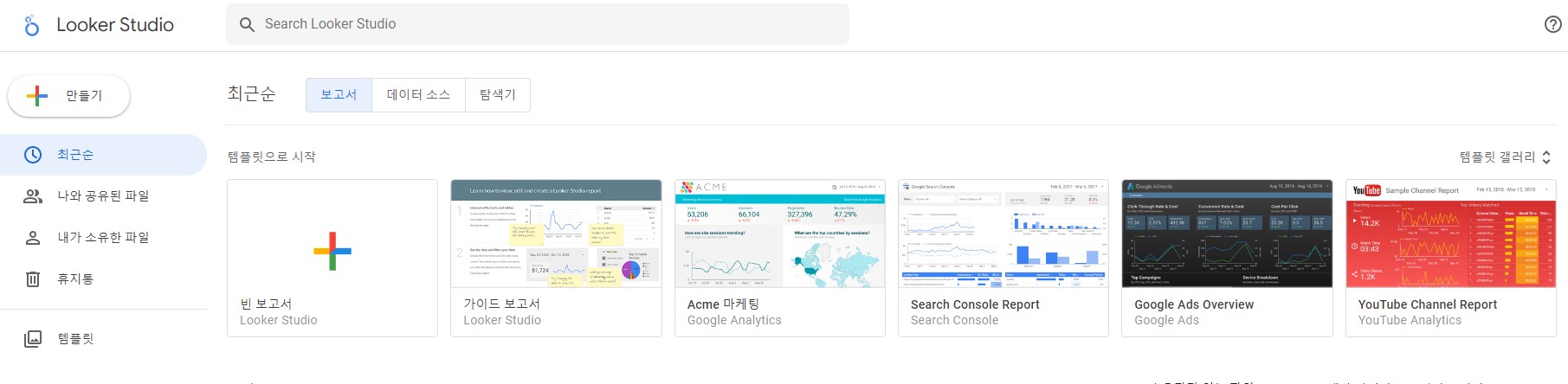Image resolution: width=1568 pixels, height=384 pixels.
Task: Open the Looker Studio home title
Action: pyautogui.click(x=115, y=25)
